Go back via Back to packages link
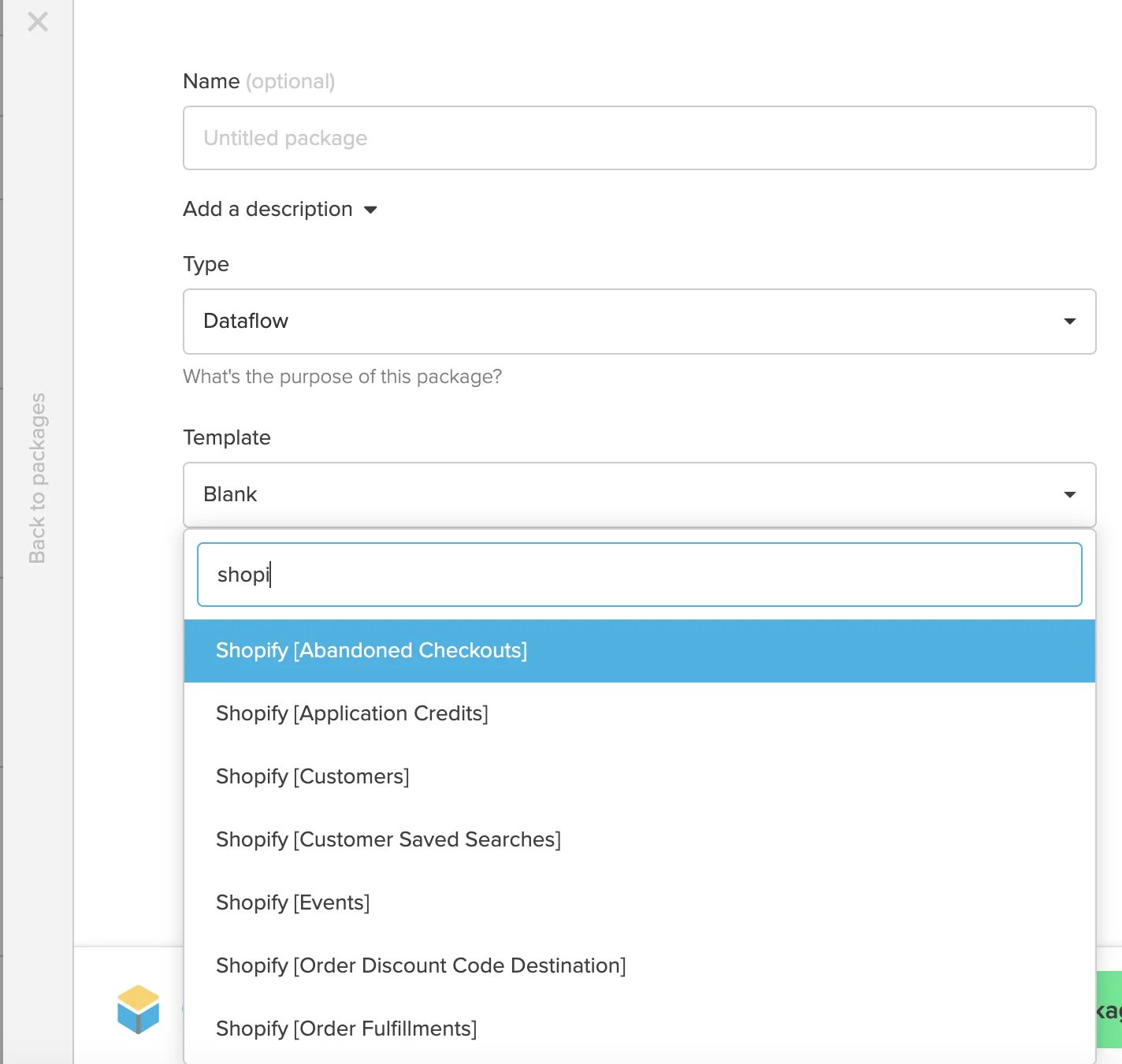This screenshot has height=1064, width=1122. tap(37, 478)
